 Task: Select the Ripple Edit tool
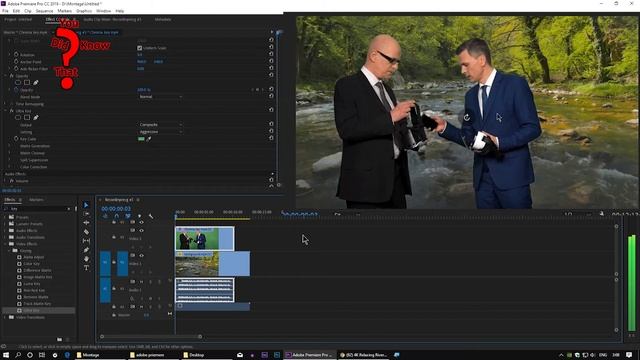point(86,223)
